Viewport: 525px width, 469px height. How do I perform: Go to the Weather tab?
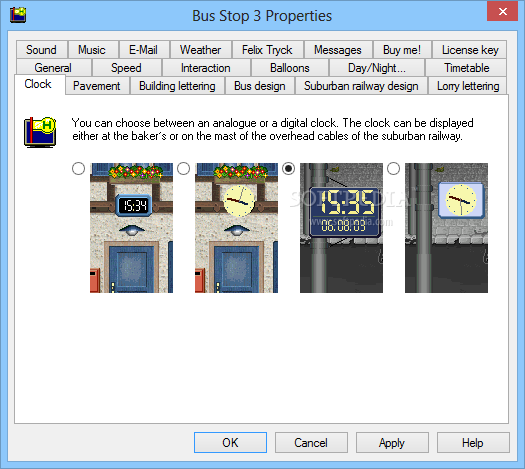[x=201, y=50]
